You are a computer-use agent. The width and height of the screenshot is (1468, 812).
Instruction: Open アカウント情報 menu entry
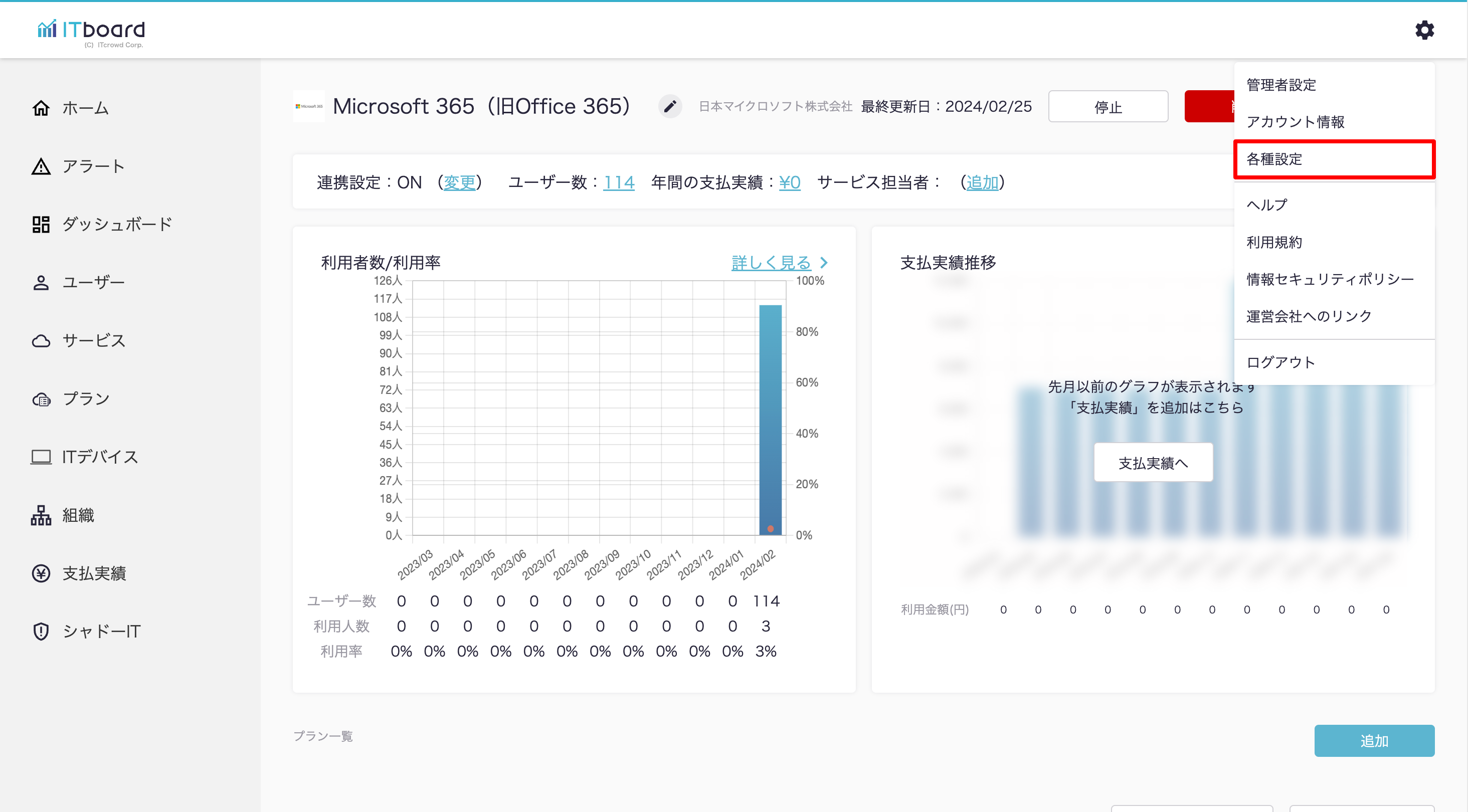pyautogui.click(x=1295, y=122)
